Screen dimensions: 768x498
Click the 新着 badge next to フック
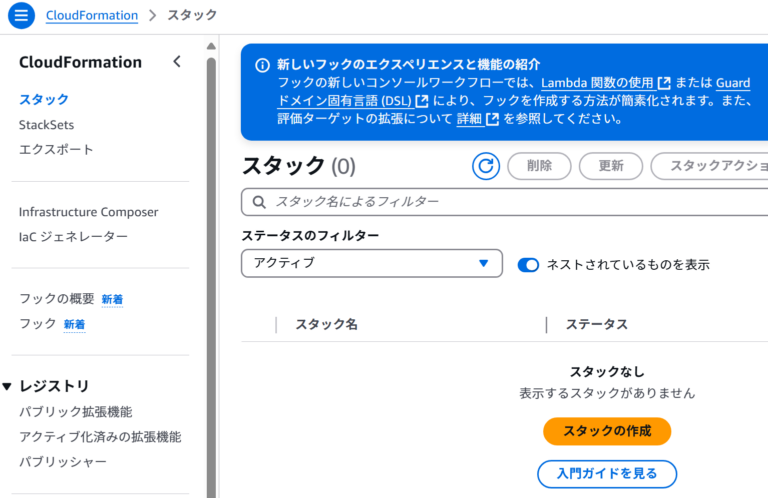[x=74, y=324]
